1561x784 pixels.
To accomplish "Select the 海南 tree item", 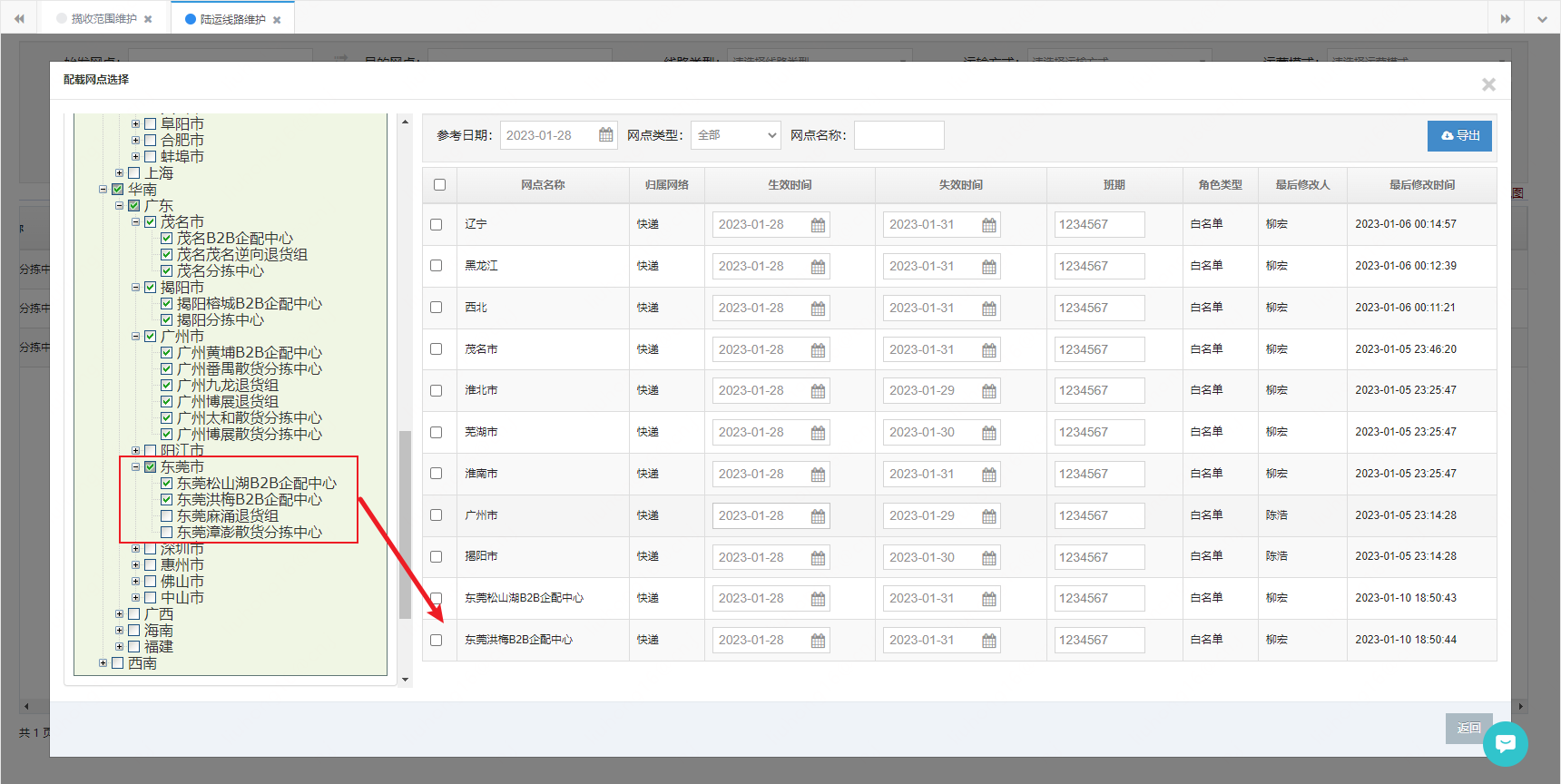I will click(159, 631).
